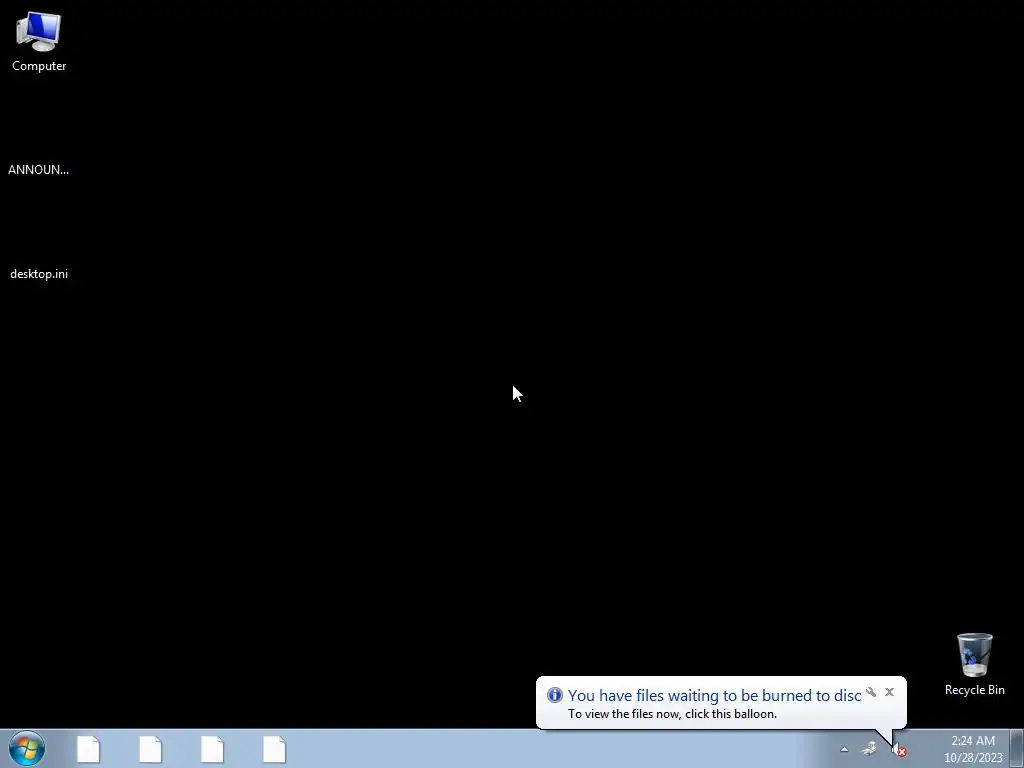Open the second blank-page taskbar item

point(150,749)
